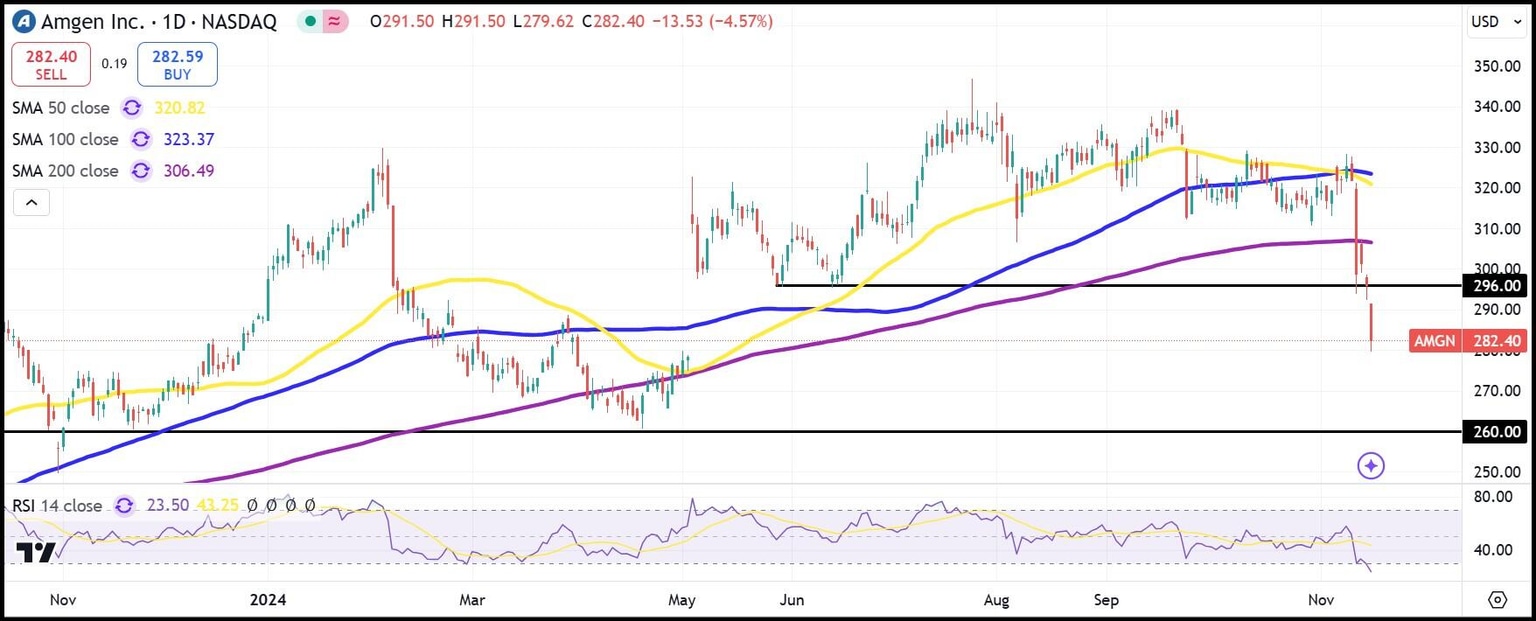Click the 260.00 horizontal line price label
The height and width of the screenshot is (621, 1536).
tap(1495, 432)
